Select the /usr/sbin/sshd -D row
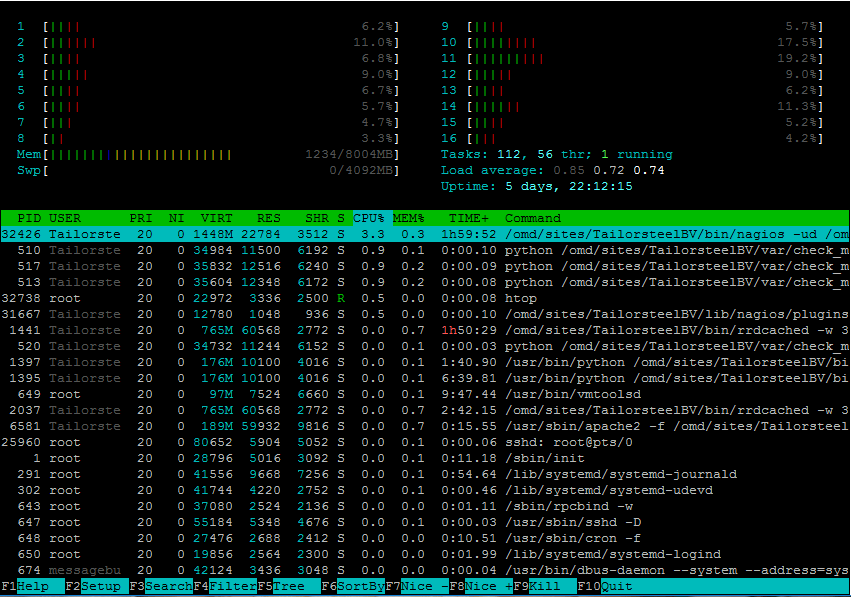851x597 pixels. (x=425, y=523)
